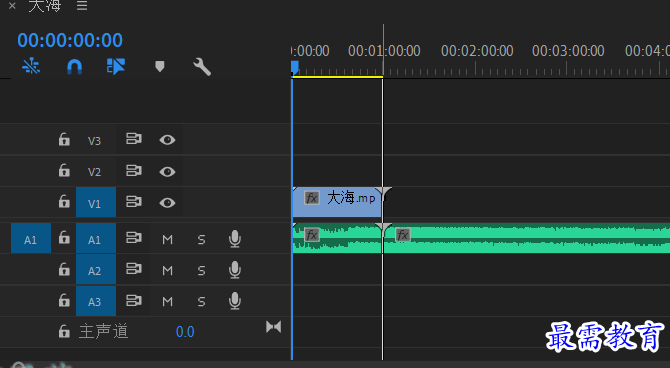
Task: Open fx badge on second A1 audio clip
Action: tap(403, 235)
